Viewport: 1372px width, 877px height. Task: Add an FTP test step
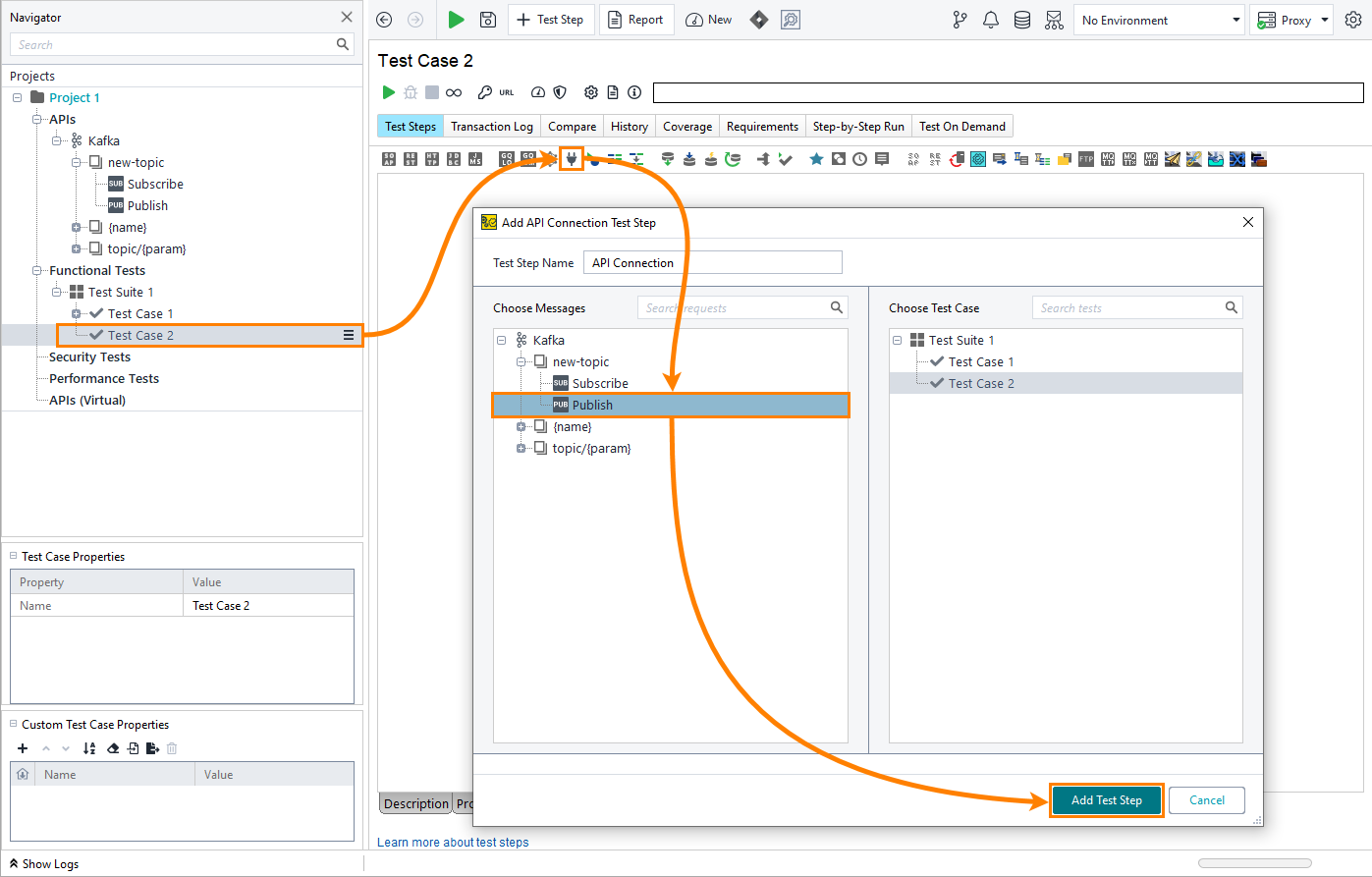tap(1086, 158)
